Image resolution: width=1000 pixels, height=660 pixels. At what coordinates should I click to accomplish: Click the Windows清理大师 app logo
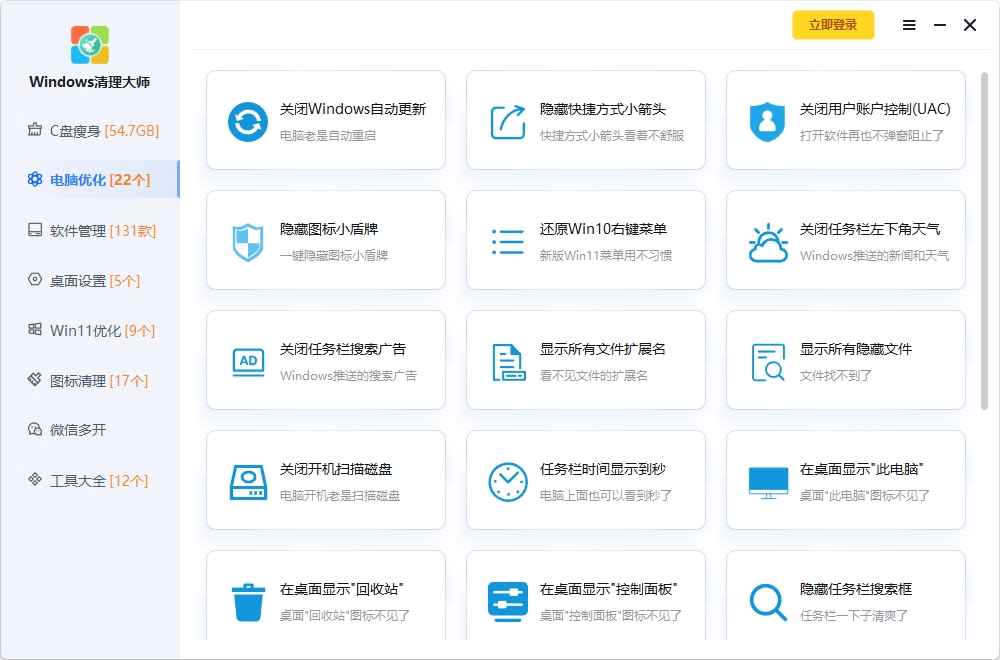point(90,45)
